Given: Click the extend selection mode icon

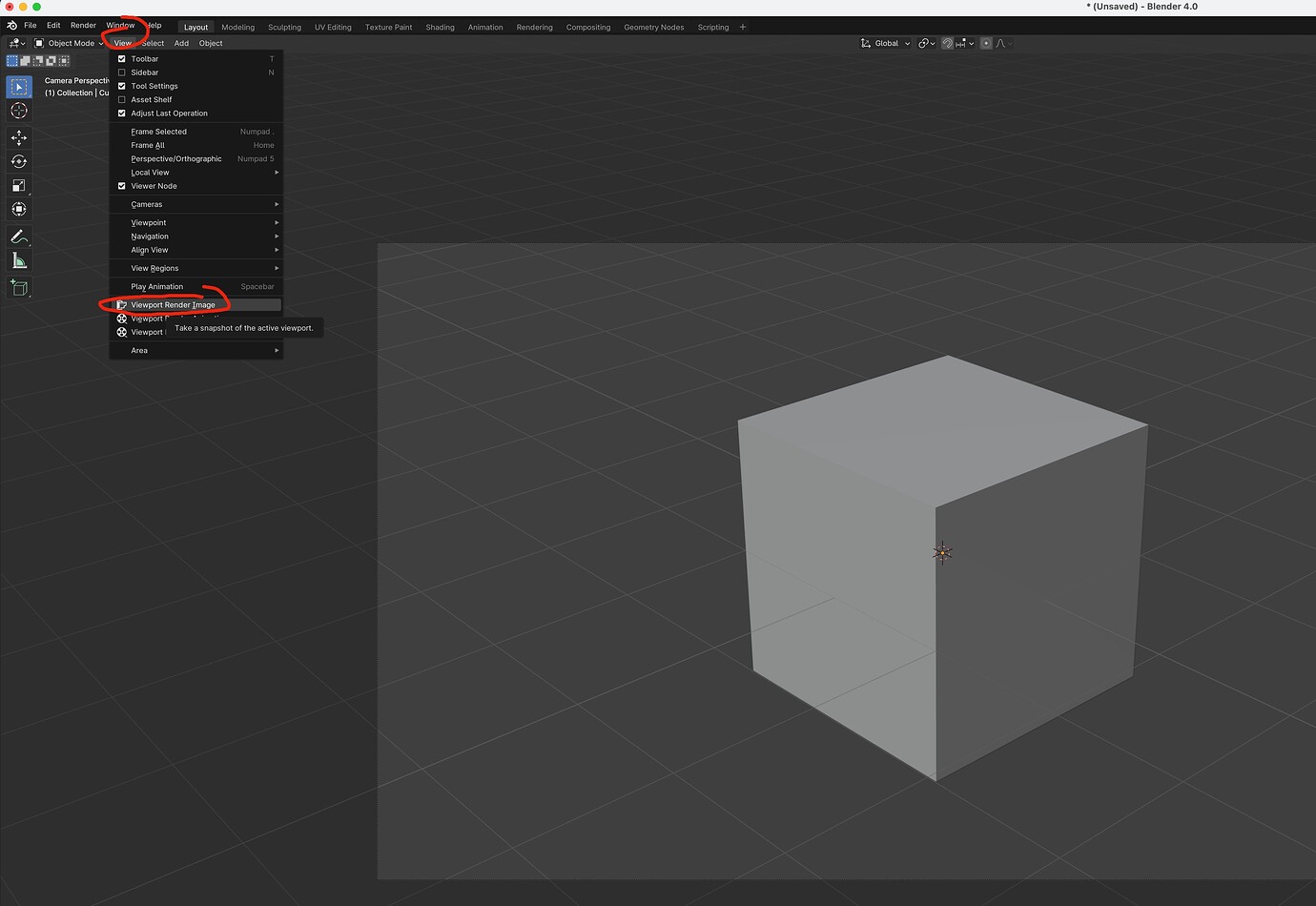Looking at the screenshot, I should pyautogui.click(x=26, y=60).
